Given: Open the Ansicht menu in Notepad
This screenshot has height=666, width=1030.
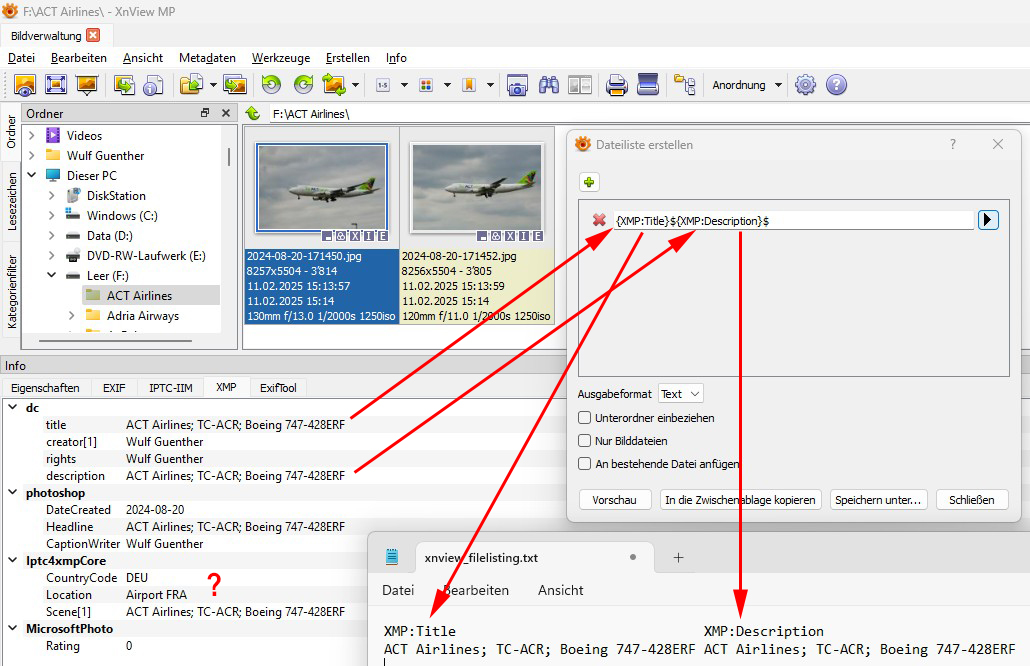Looking at the screenshot, I should (x=560, y=590).
